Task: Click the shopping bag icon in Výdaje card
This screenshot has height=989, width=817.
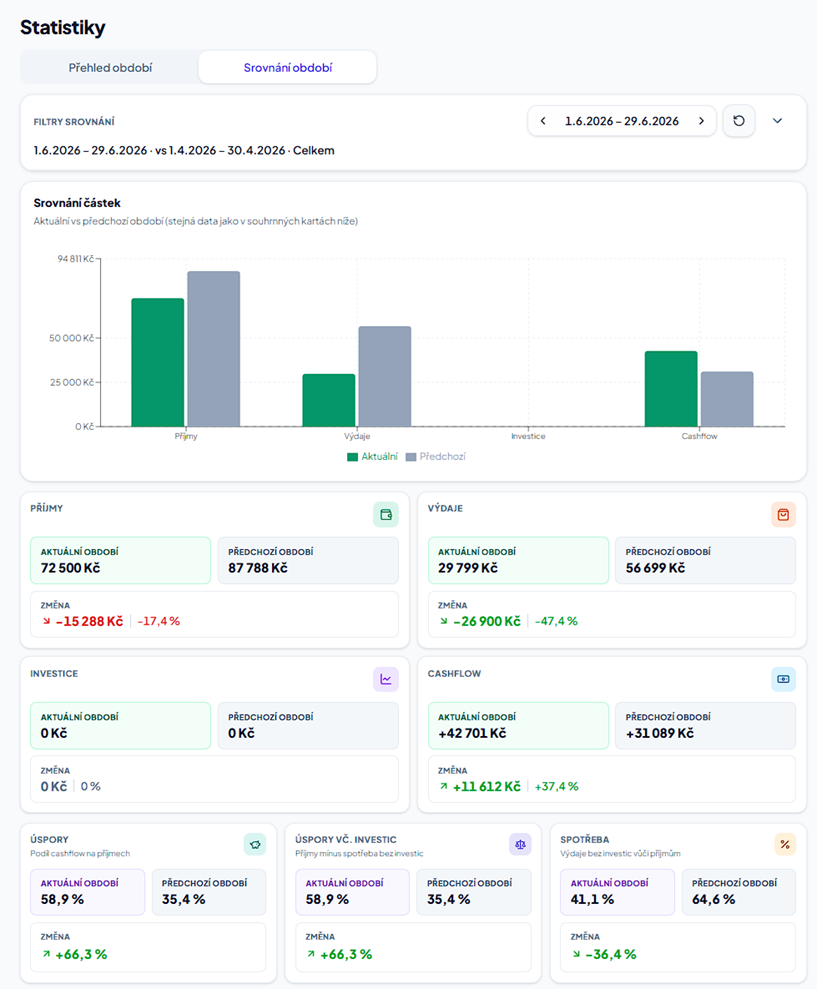Action: click(x=783, y=515)
